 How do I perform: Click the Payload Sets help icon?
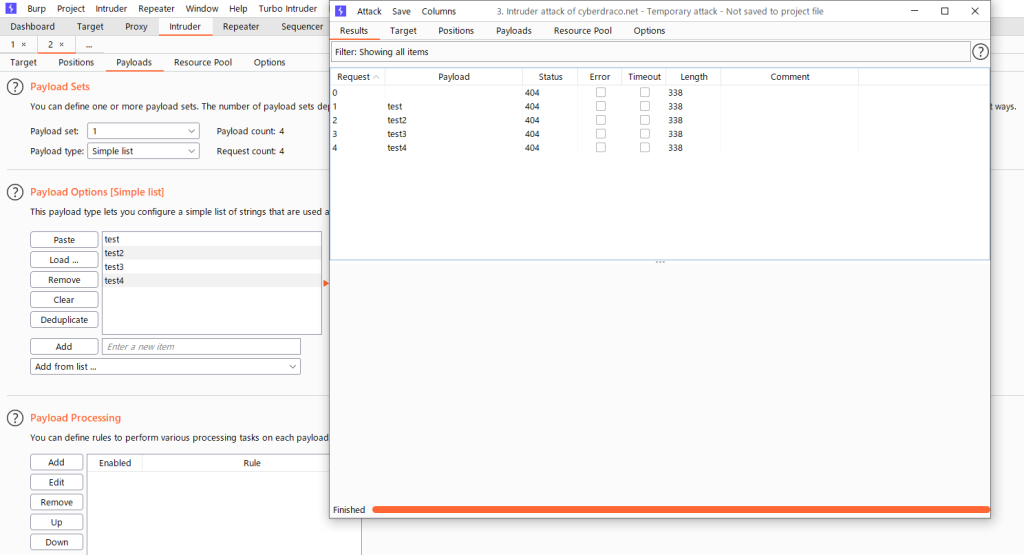15,87
